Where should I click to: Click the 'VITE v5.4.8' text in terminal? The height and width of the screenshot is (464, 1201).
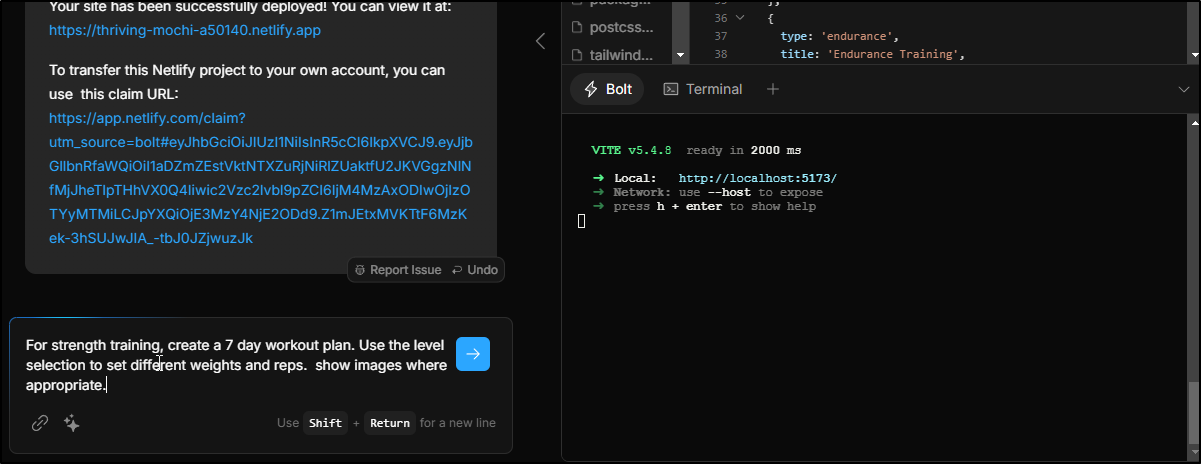point(632,150)
